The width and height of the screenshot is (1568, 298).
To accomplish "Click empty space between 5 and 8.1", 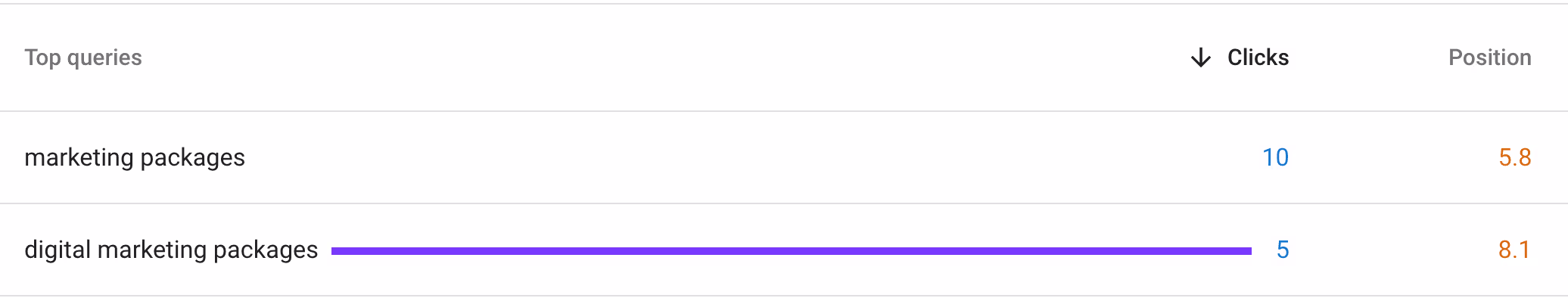I will (x=1394, y=250).
